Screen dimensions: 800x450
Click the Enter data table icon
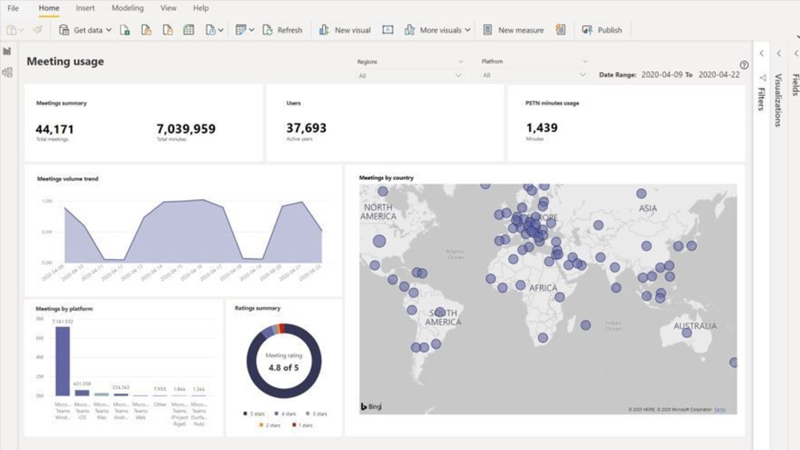(x=189, y=30)
